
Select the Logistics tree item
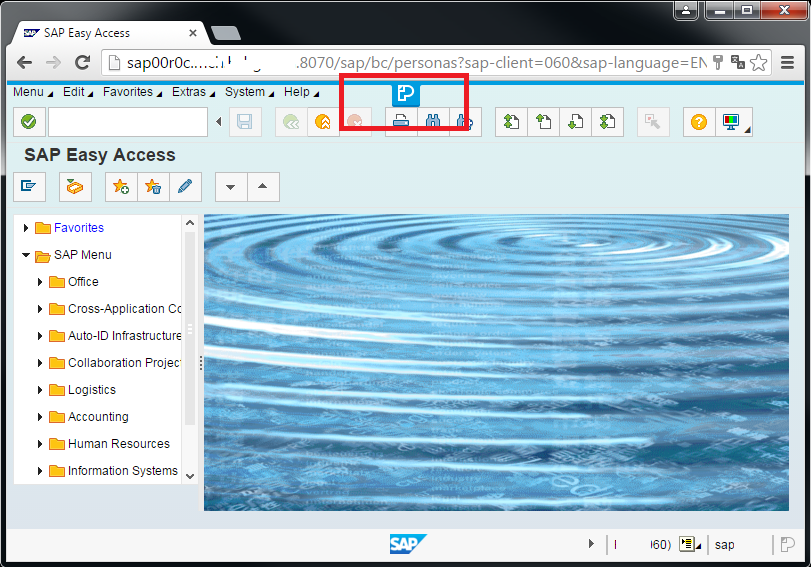pyautogui.click(x=92, y=390)
